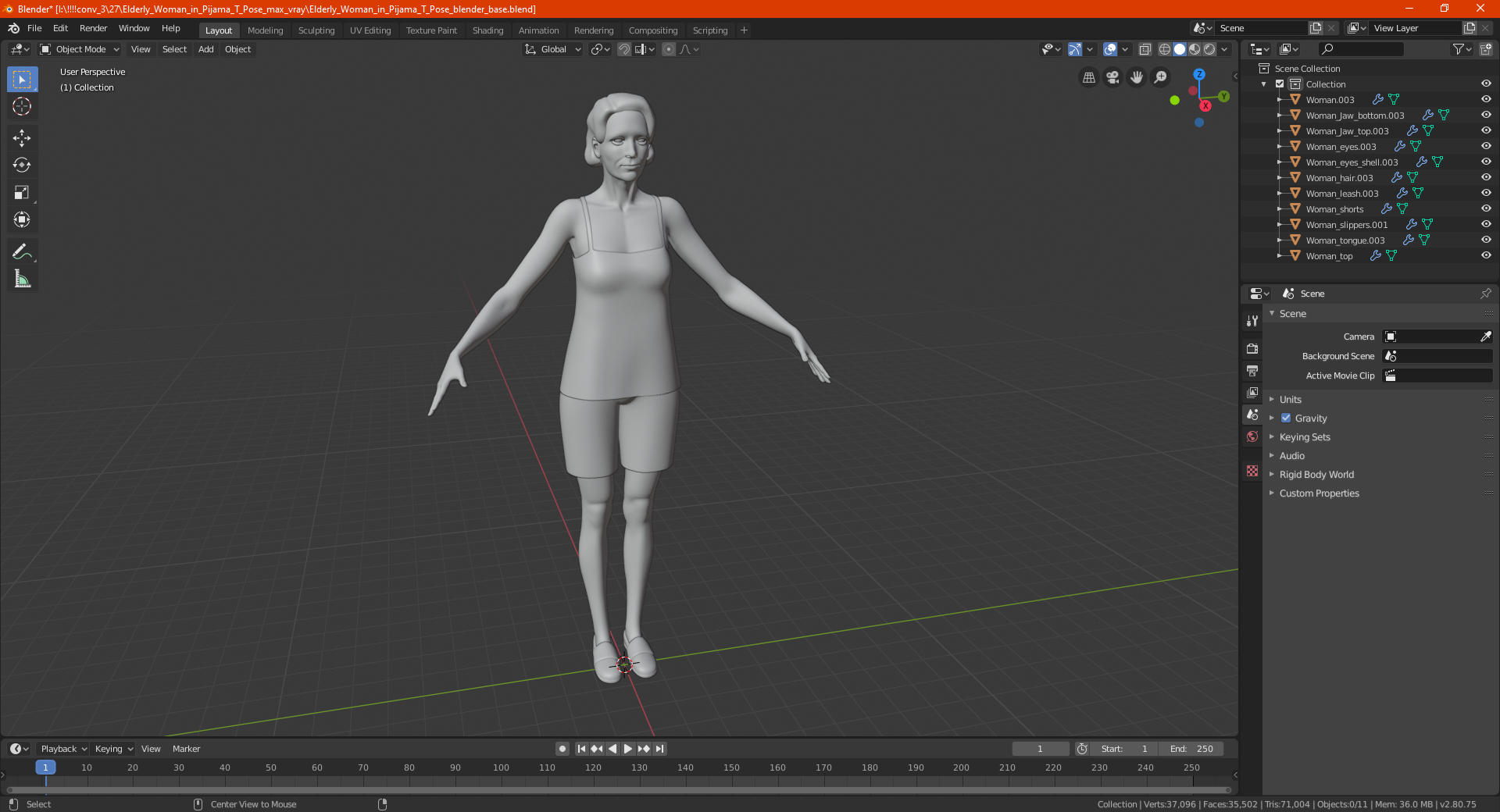Add a new workspace tab
Screen dimensions: 1500x812
(x=744, y=30)
